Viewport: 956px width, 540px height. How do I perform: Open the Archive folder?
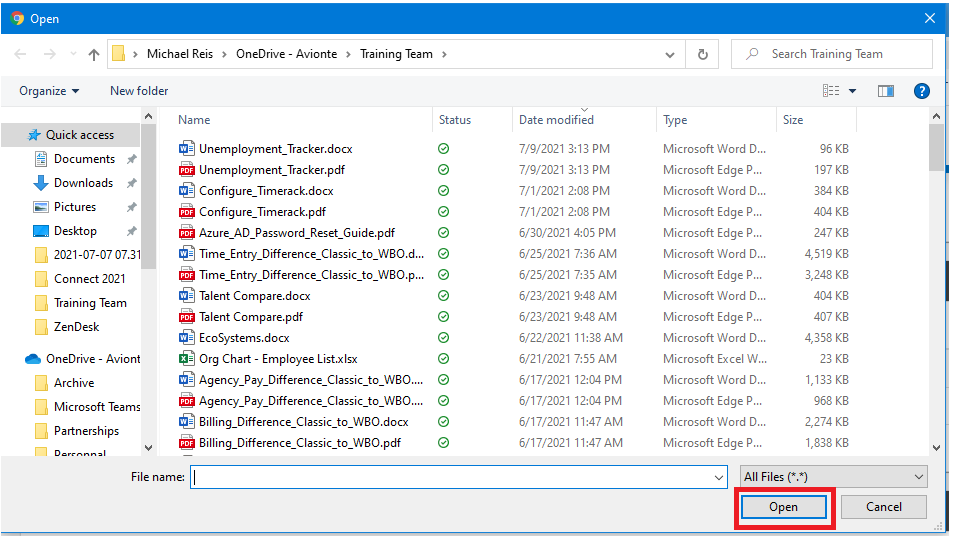(74, 383)
